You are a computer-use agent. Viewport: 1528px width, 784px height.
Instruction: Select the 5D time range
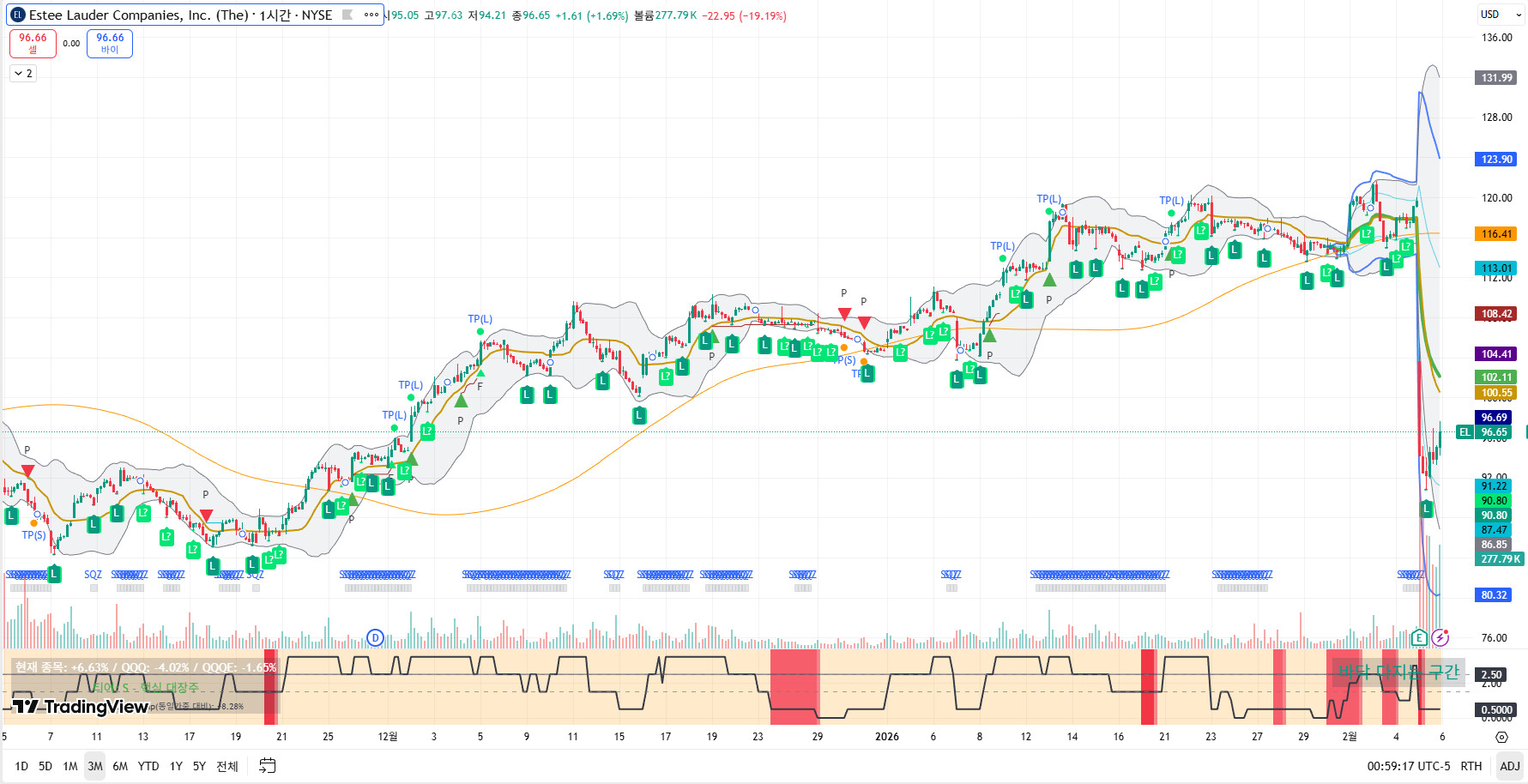(x=45, y=766)
